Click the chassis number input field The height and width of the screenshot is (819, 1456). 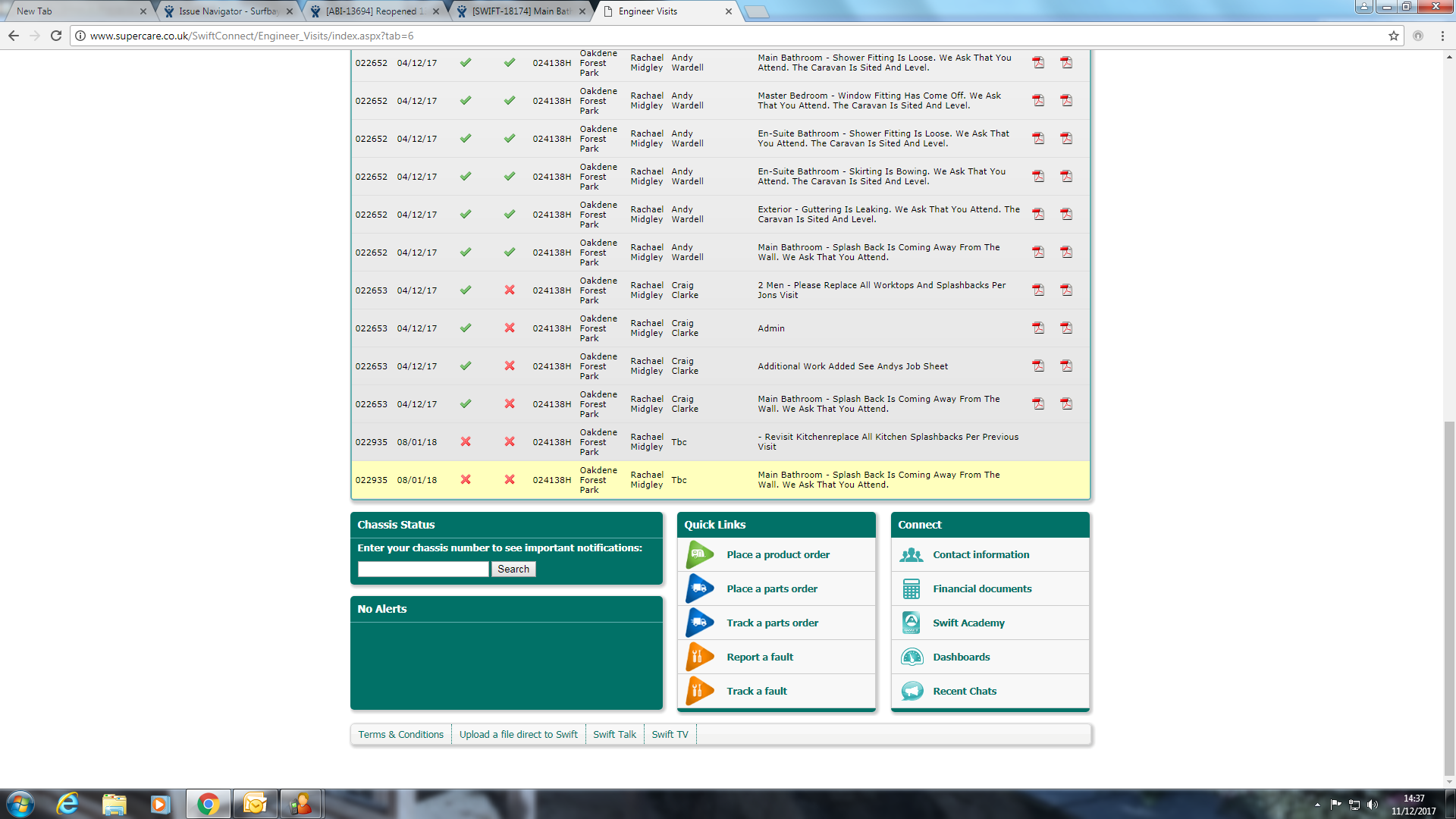click(423, 570)
